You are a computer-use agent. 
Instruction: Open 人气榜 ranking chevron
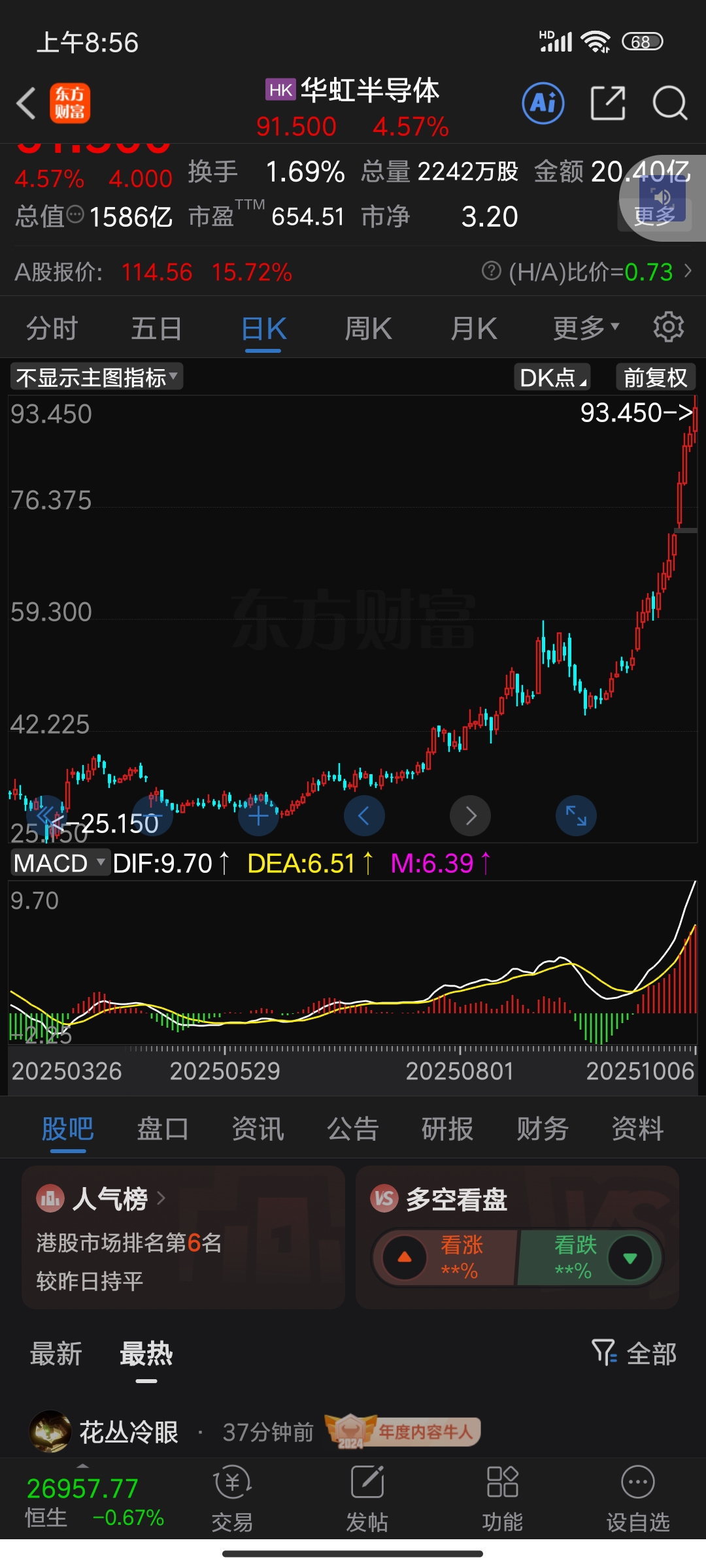(161, 1198)
